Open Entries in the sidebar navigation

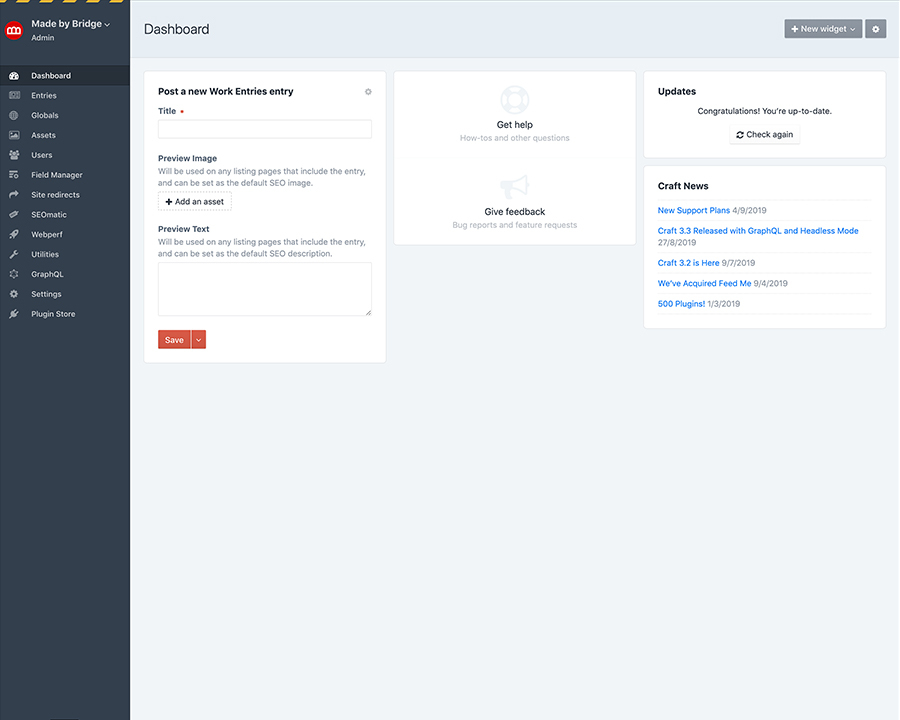pyautogui.click(x=44, y=96)
